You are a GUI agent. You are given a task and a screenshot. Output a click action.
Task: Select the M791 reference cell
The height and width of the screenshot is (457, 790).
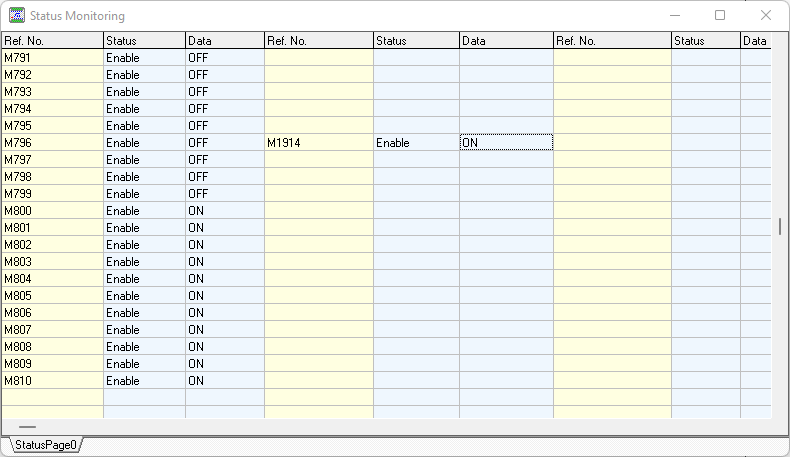[x=52, y=58]
